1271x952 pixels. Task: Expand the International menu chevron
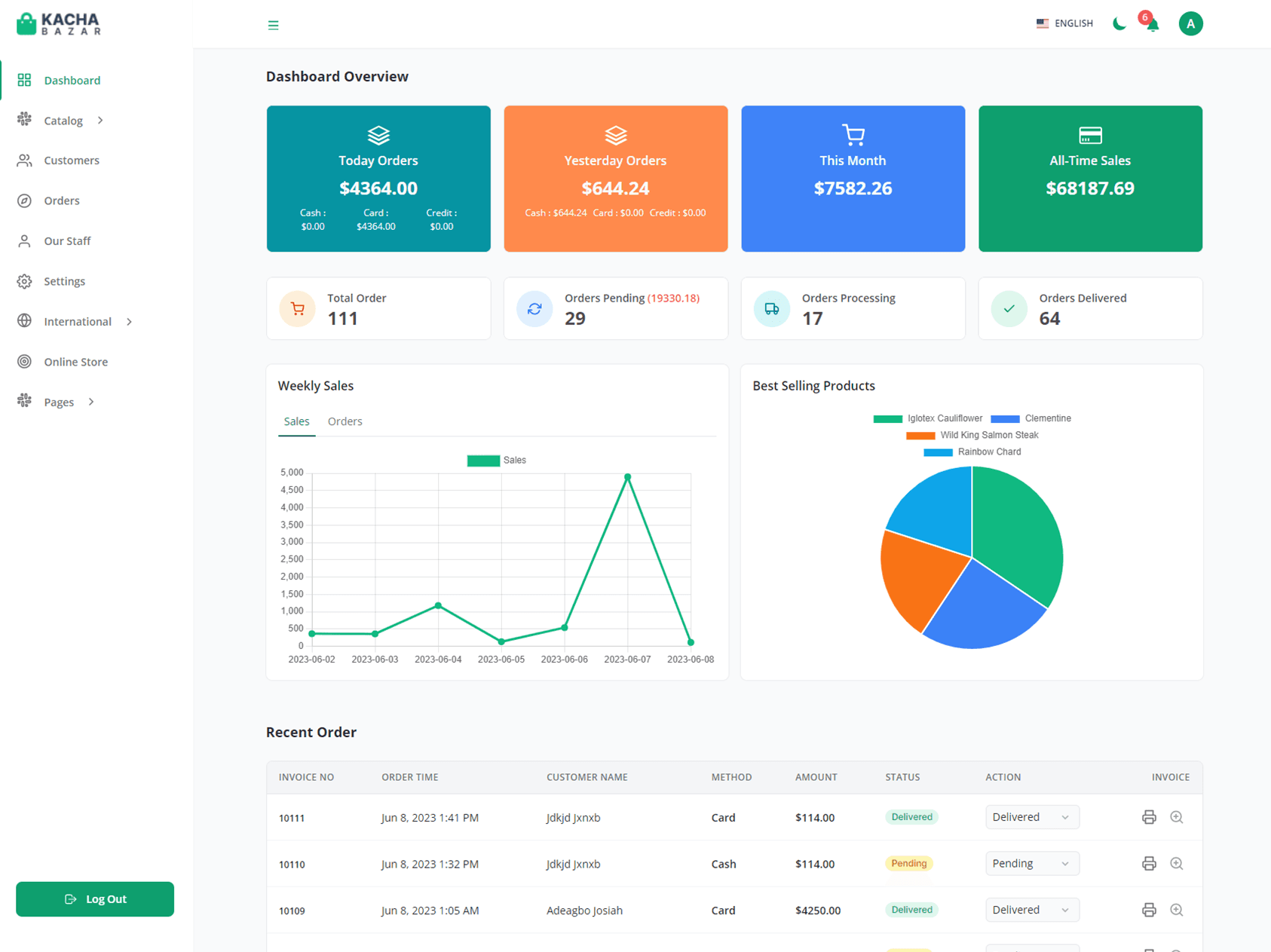(x=130, y=322)
